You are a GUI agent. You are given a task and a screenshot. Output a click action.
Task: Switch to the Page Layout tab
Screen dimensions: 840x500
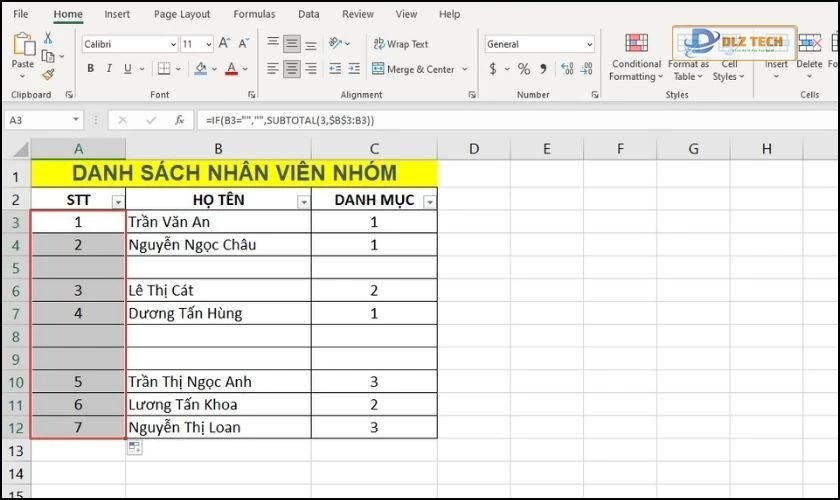182,14
